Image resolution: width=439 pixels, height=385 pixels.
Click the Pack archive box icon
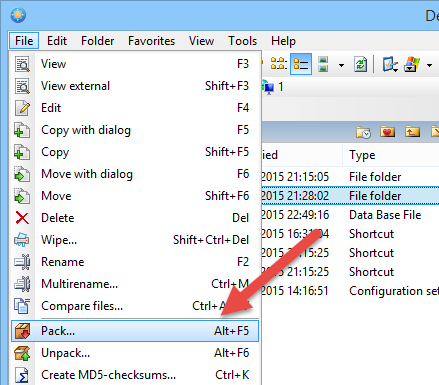tap(22, 331)
